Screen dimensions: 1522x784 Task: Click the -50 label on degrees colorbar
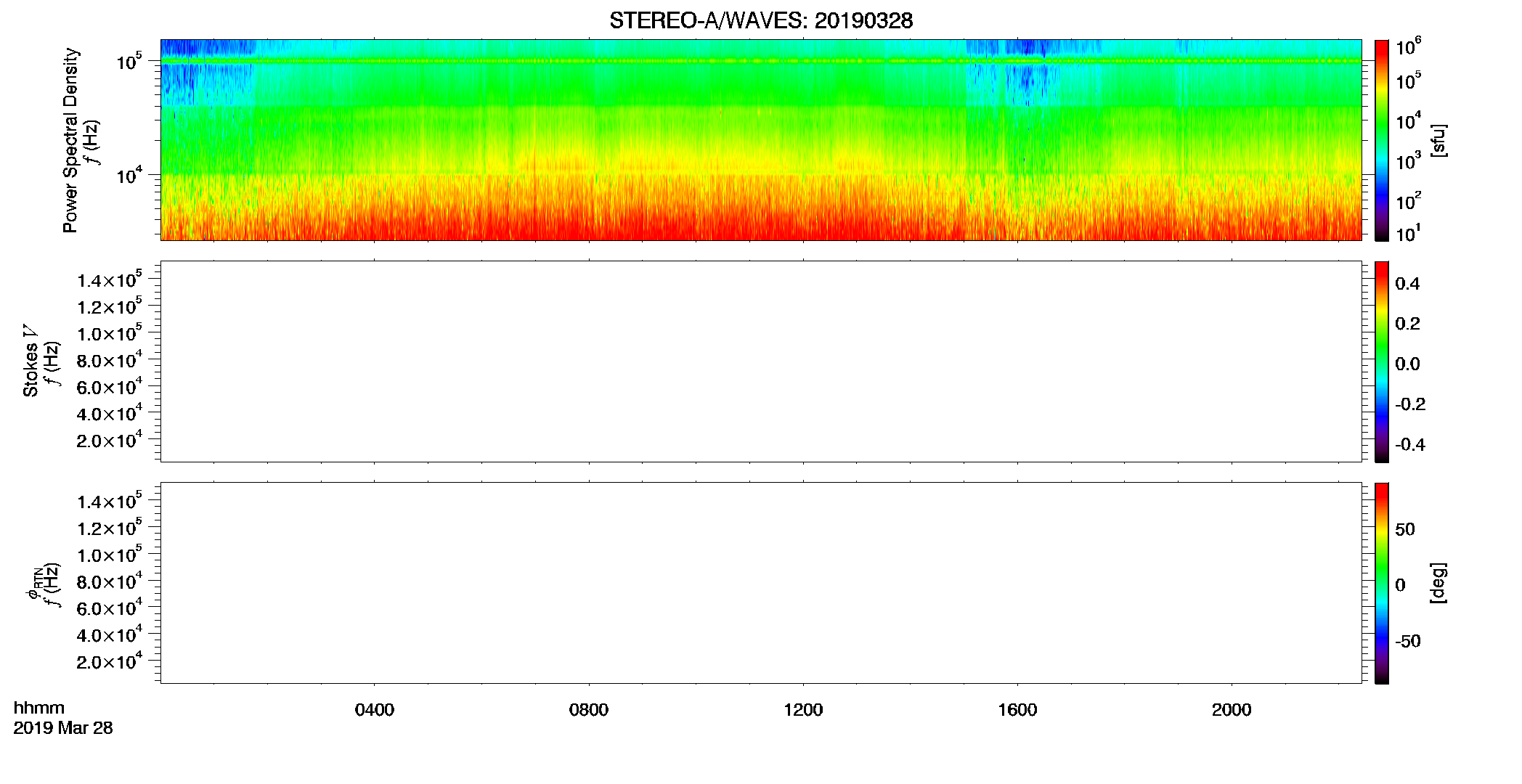click(x=1408, y=642)
